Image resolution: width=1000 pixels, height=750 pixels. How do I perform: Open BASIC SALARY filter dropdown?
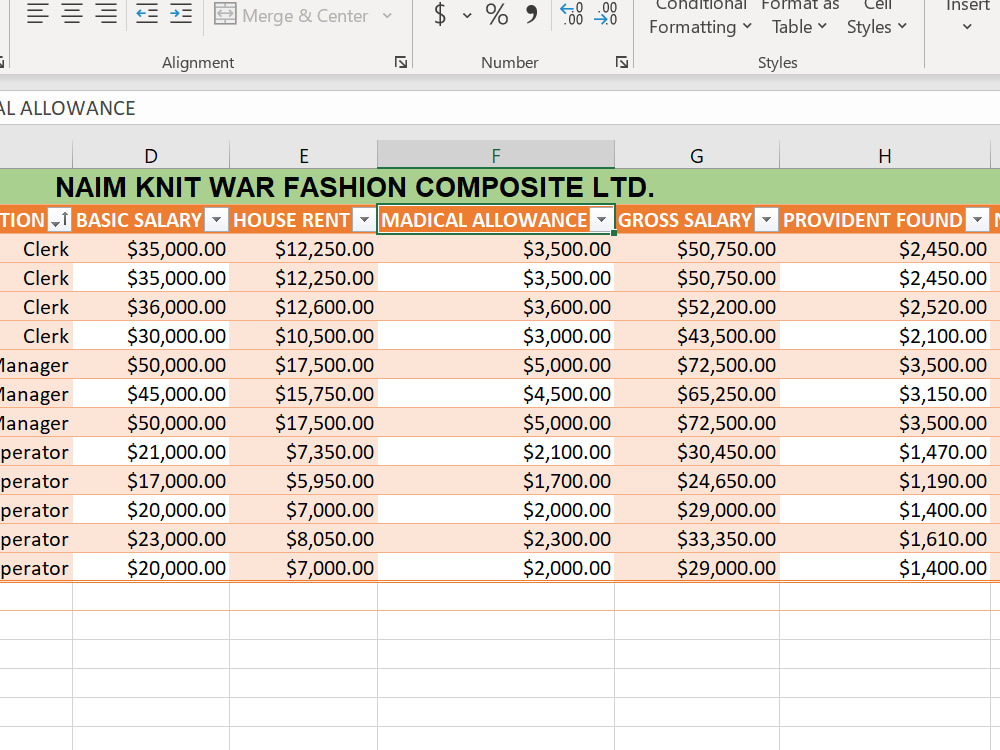216,220
